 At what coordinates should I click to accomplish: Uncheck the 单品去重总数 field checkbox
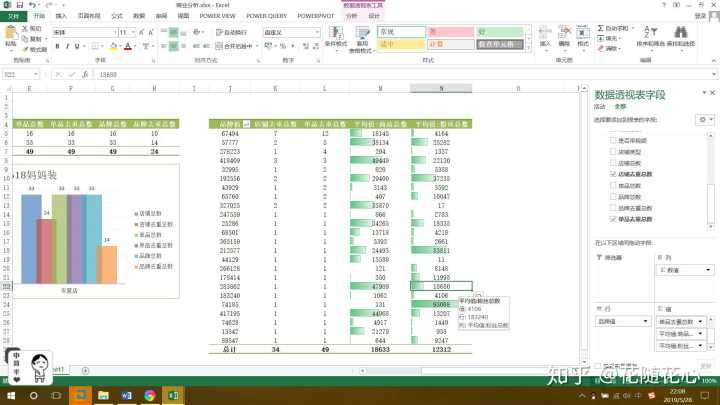click(x=611, y=218)
